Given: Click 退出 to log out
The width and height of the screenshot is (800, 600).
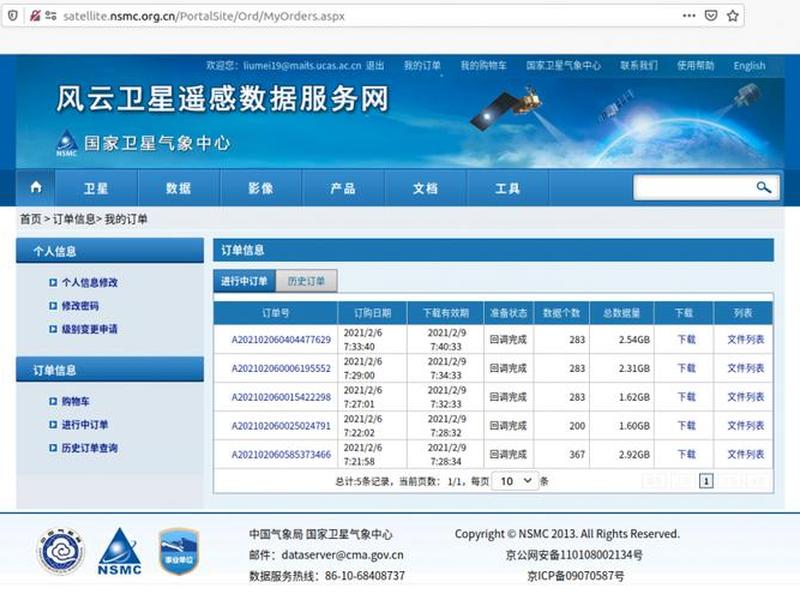Looking at the screenshot, I should 375,65.
